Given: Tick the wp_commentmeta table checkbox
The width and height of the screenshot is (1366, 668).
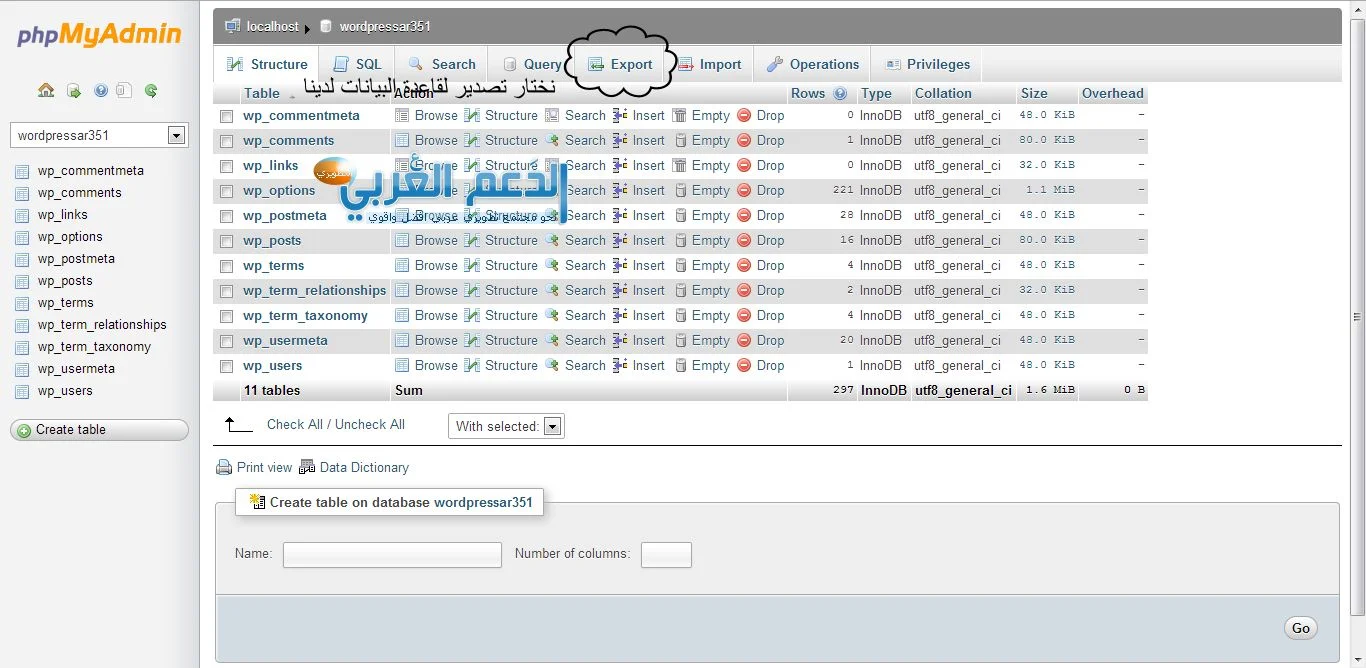Looking at the screenshot, I should point(226,116).
